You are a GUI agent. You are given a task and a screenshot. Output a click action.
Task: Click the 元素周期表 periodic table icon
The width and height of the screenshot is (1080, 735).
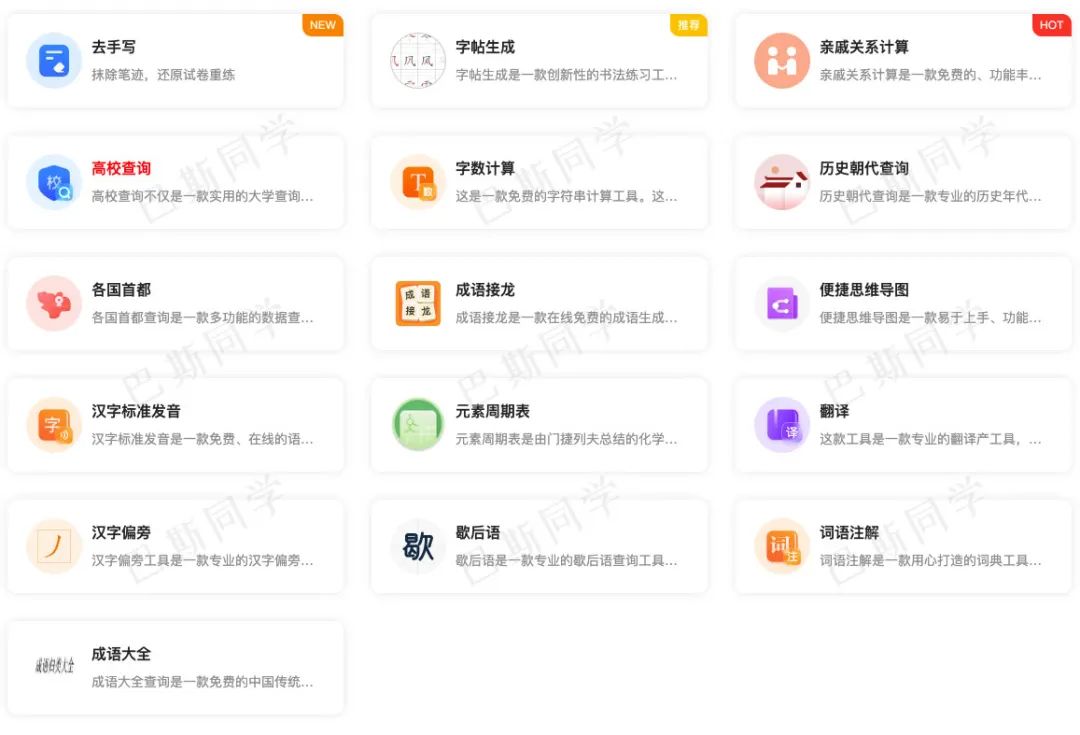417,425
